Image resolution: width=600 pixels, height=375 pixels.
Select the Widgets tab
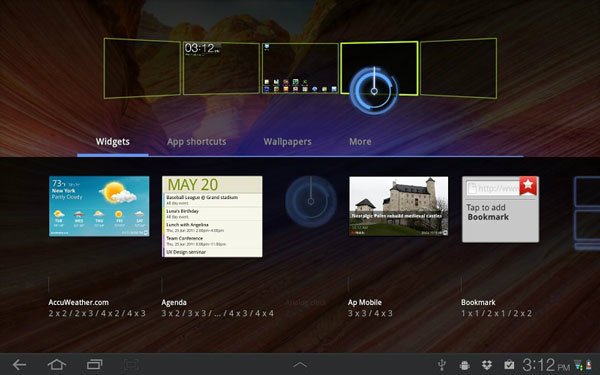click(112, 142)
